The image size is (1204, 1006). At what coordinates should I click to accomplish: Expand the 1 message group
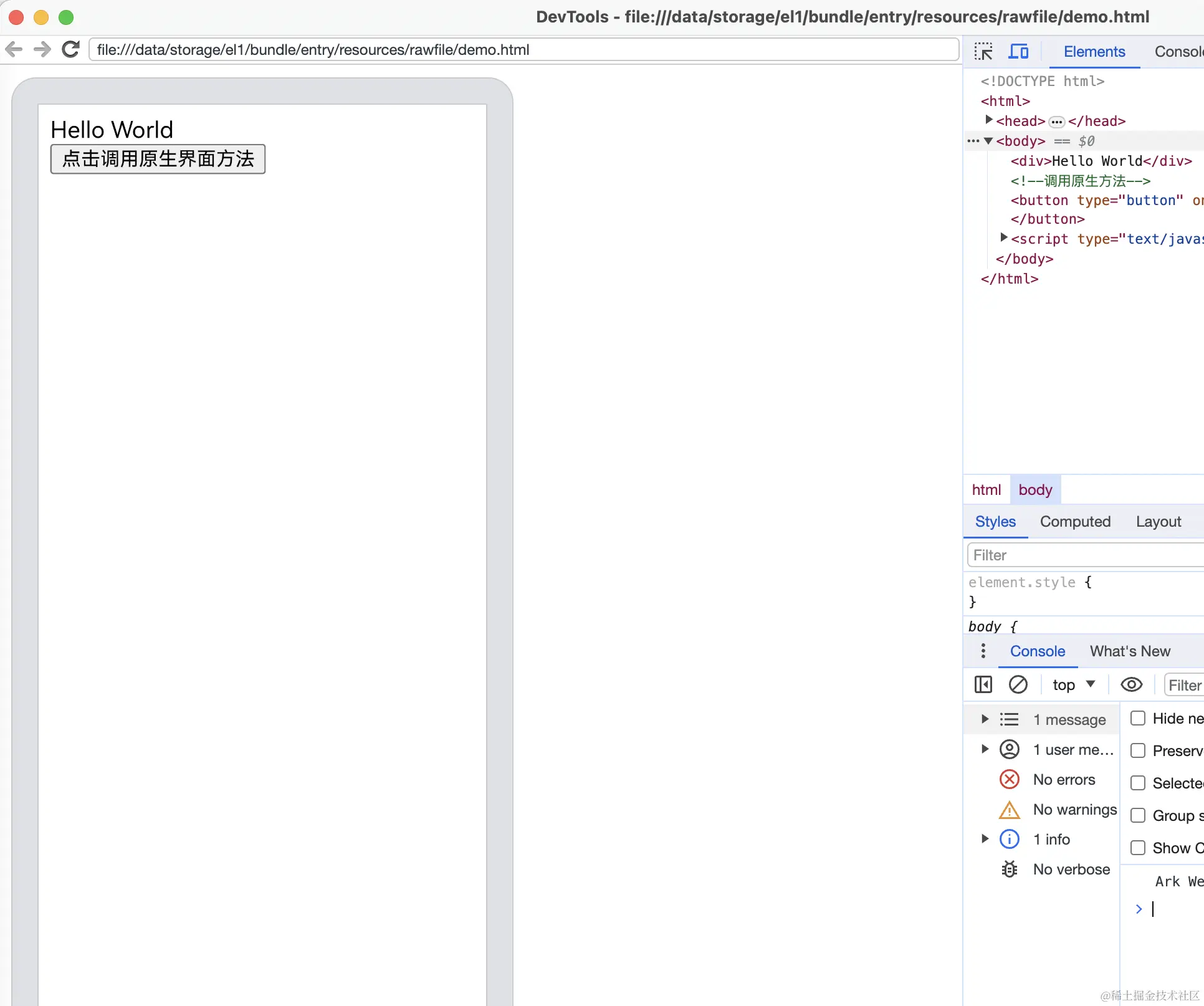[985, 719]
